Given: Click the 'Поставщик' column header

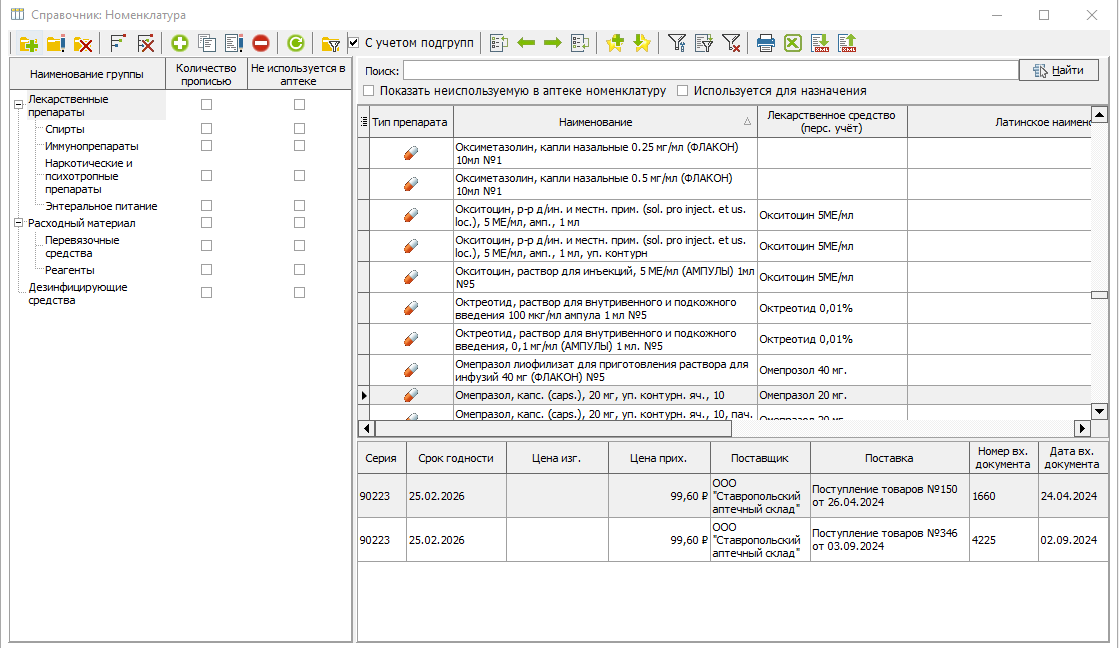Looking at the screenshot, I should tap(759, 458).
